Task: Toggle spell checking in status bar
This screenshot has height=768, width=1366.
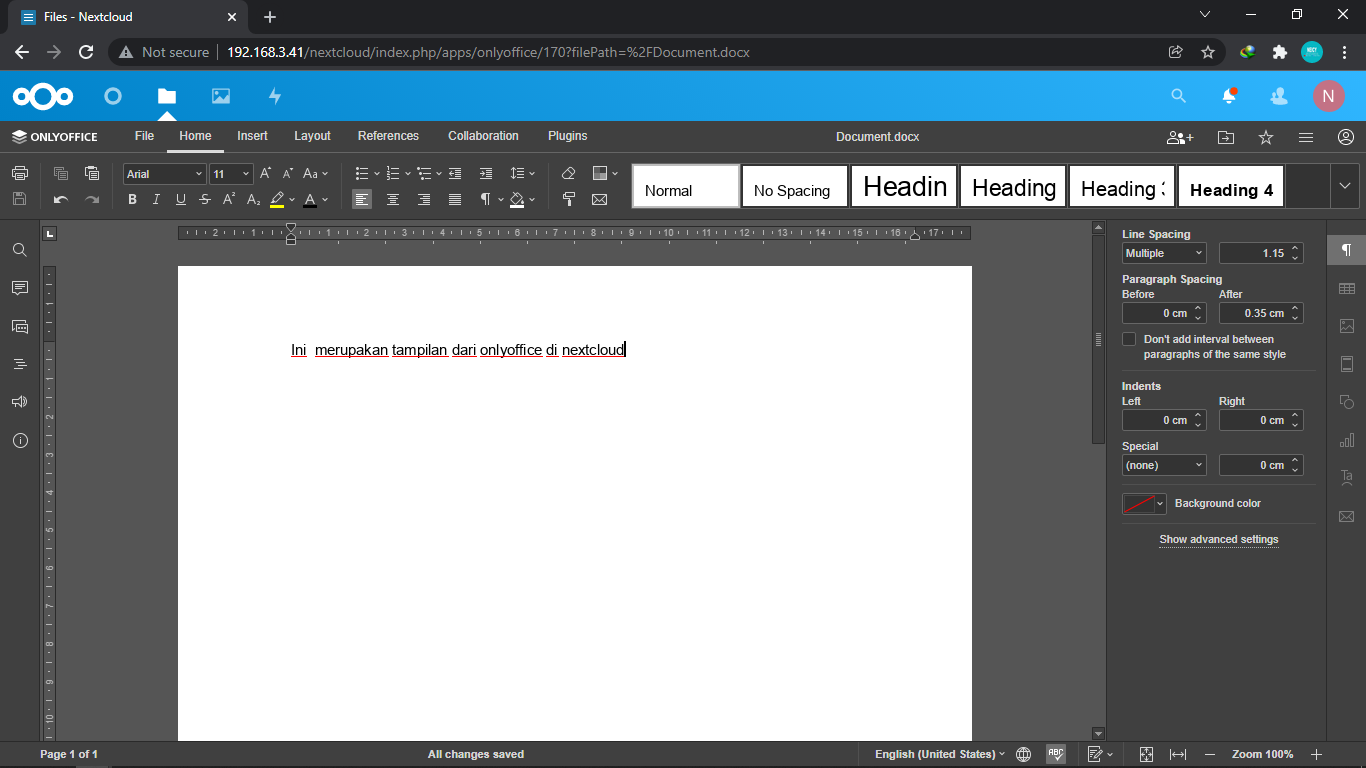Action: point(1056,754)
